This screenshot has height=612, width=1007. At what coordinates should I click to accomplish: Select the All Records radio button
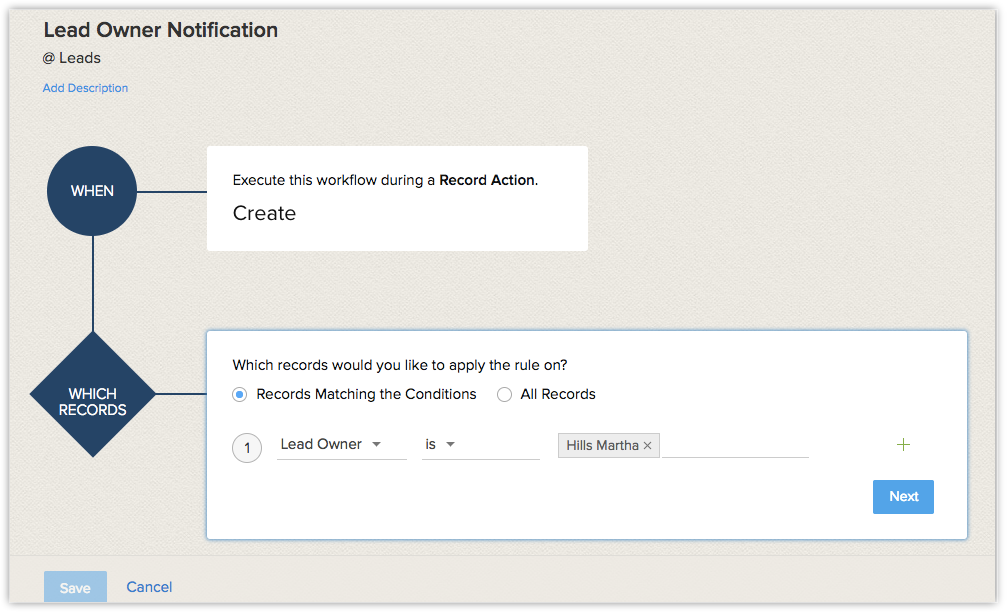coord(505,395)
